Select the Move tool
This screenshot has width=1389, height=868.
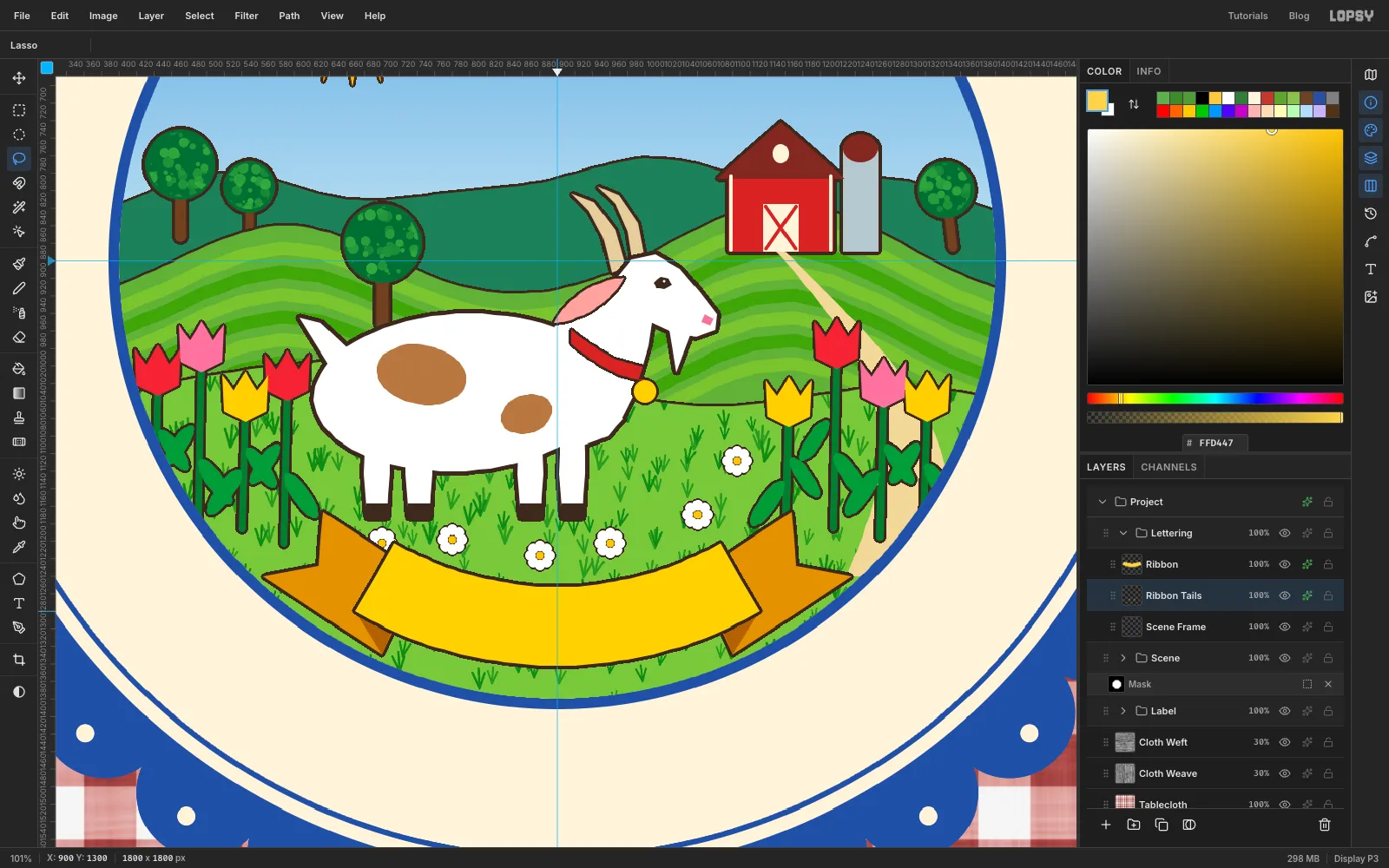(x=19, y=78)
